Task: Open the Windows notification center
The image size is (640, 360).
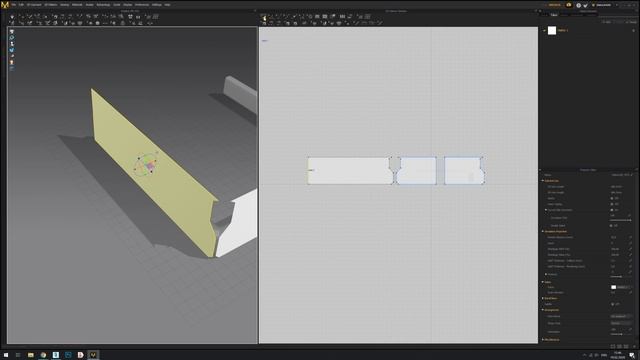Action: point(632,355)
